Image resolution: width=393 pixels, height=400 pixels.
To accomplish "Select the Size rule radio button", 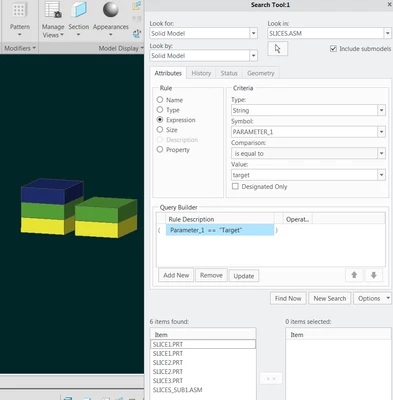I will pyautogui.click(x=160, y=130).
